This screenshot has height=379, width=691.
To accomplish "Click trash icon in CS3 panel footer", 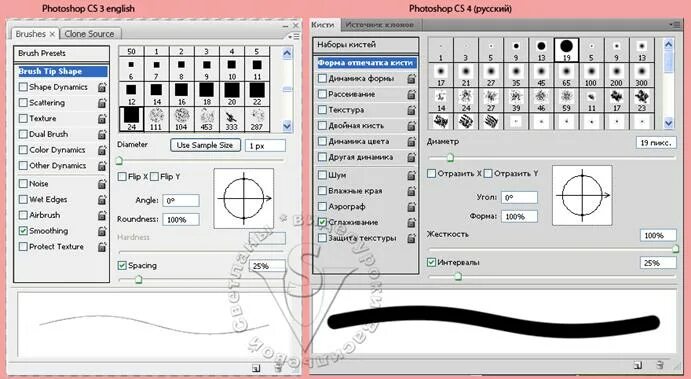I will coord(278,367).
